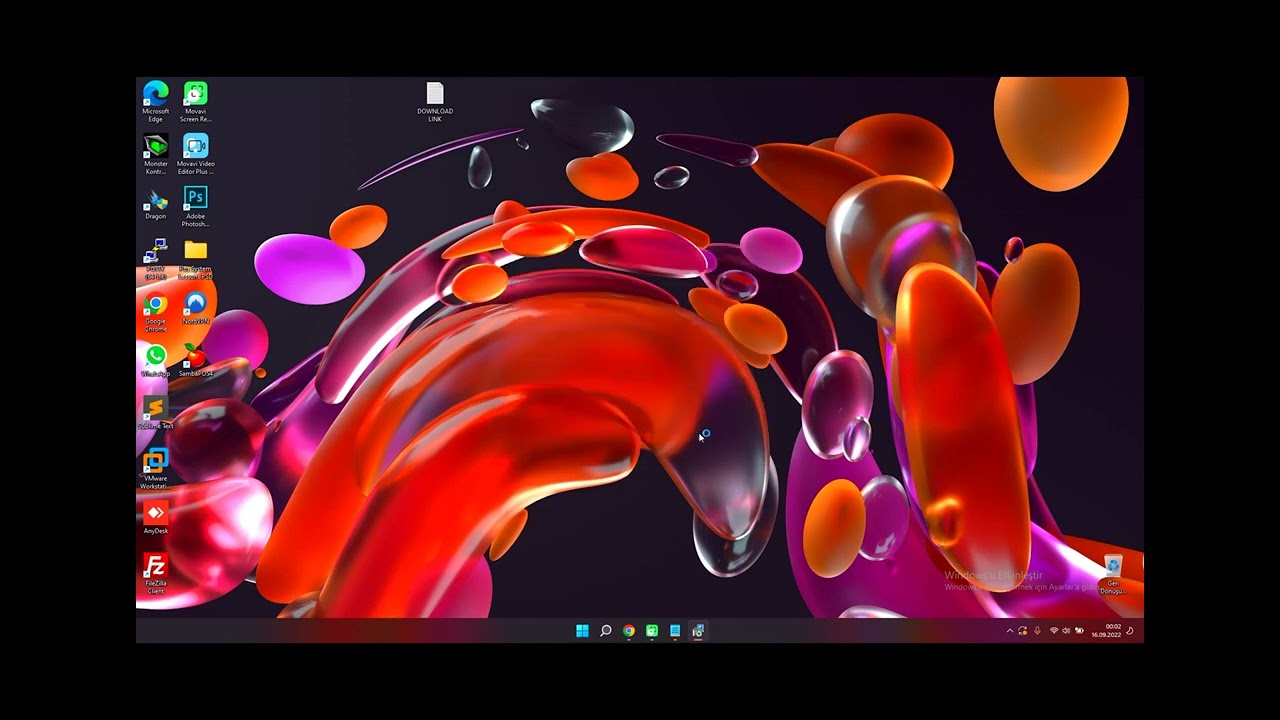Image resolution: width=1280 pixels, height=720 pixels.
Task: Click the battery tray icon
Action: coord(1079,631)
